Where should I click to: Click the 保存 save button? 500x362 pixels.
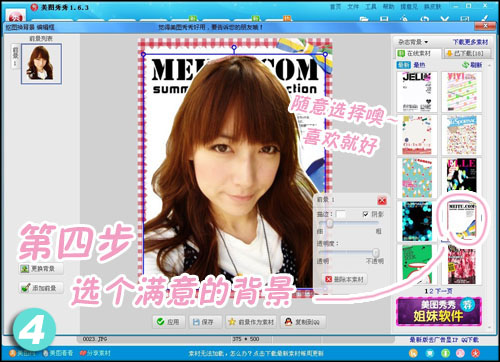pos(203,322)
